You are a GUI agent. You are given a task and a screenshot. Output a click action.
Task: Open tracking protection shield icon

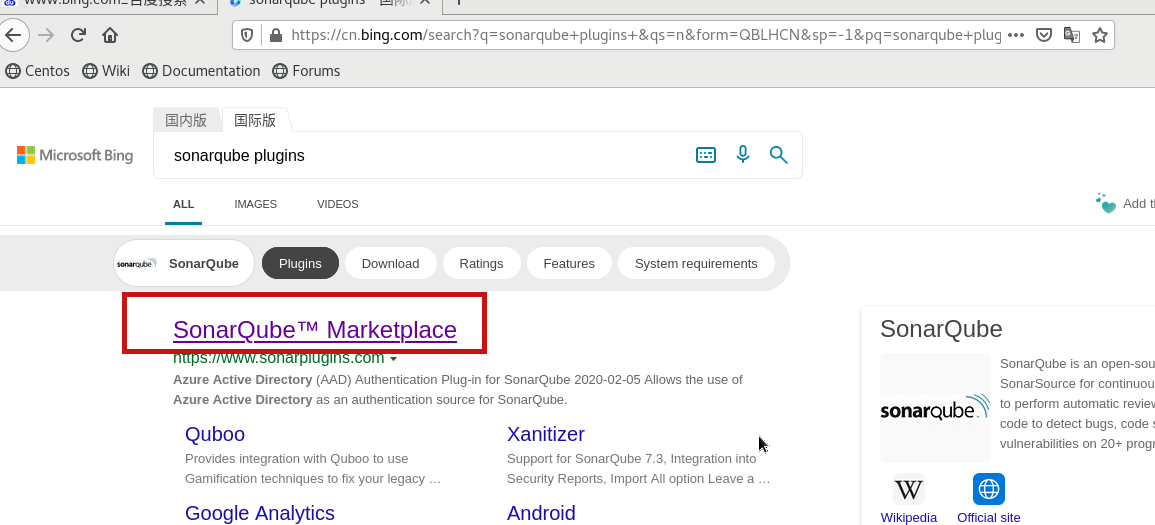248,35
